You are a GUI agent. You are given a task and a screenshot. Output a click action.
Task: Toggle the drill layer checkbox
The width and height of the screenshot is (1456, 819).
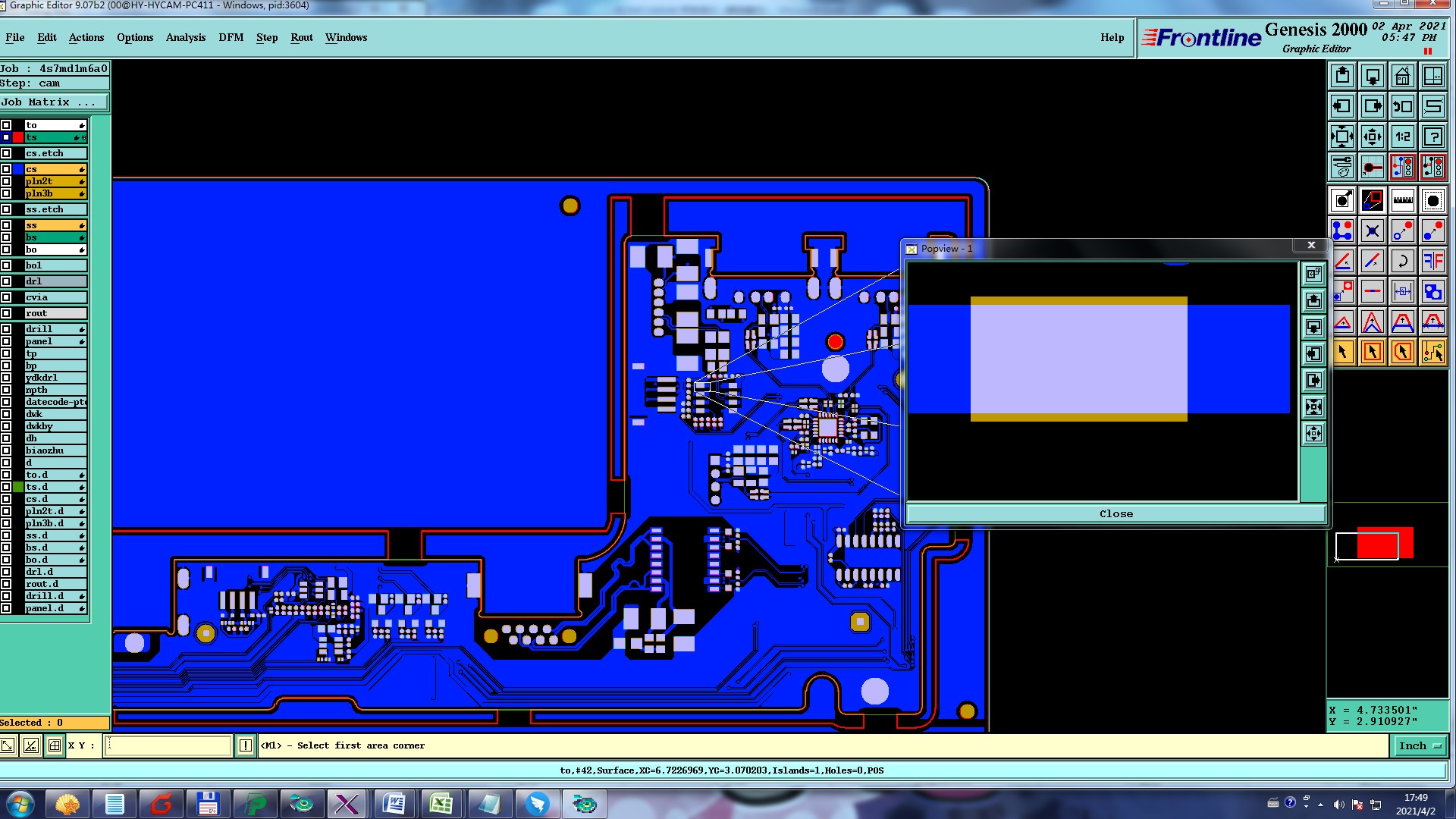coord(6,329)
